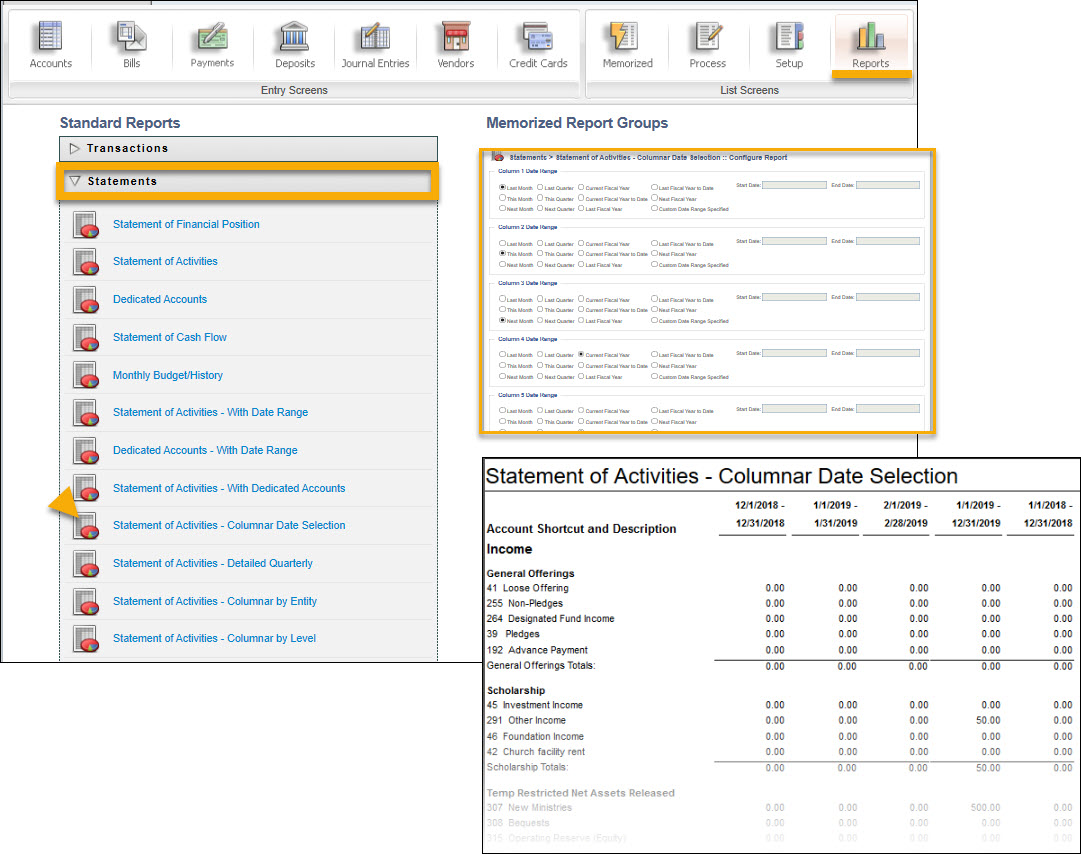
Task: Click Column 1 Start Date input field
Action: pyautogui.click(x=794, y=185)
